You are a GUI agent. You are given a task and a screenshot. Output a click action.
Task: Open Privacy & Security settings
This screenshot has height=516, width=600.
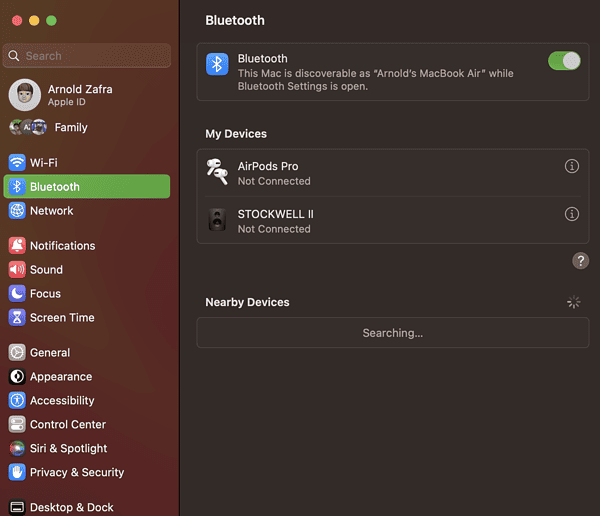[x=76, y=473]
